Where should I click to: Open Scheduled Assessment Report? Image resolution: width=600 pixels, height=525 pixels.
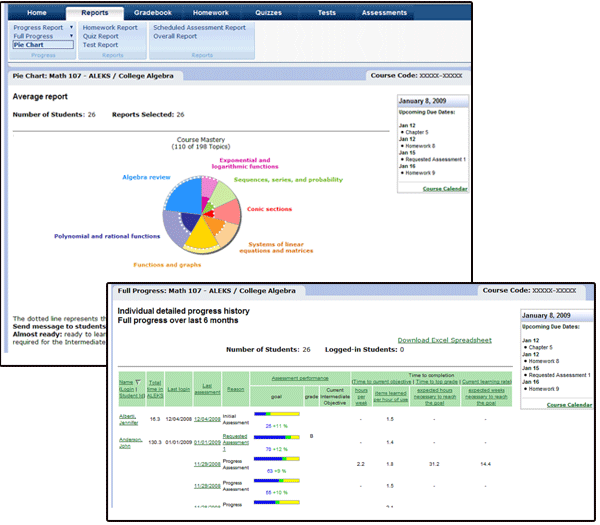[199, 28]
